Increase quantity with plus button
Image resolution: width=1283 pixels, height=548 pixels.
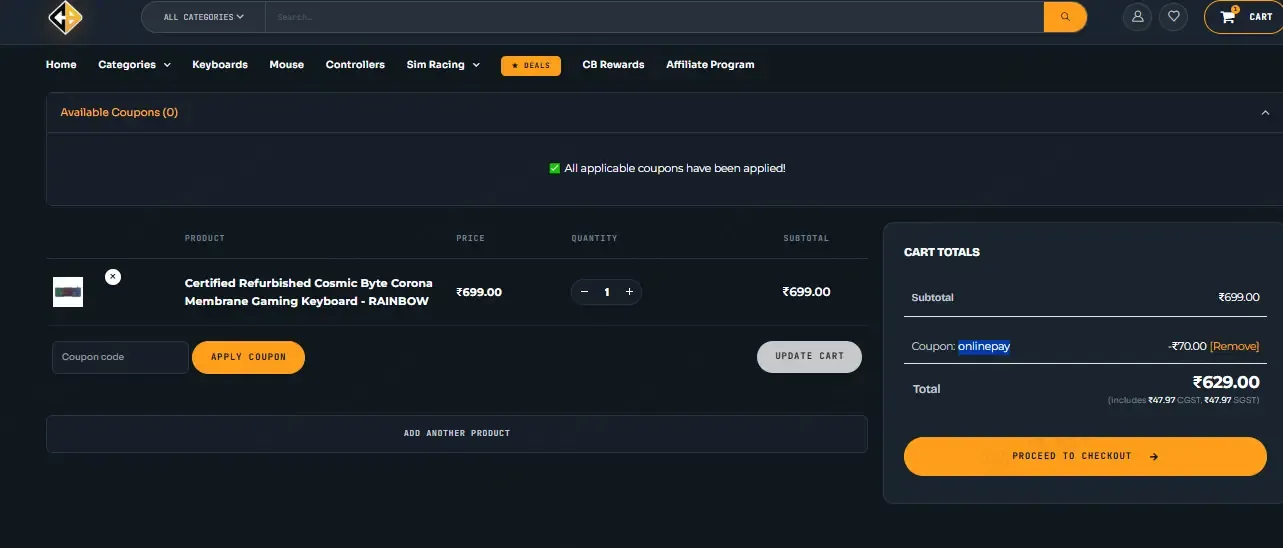click(629, 292)
